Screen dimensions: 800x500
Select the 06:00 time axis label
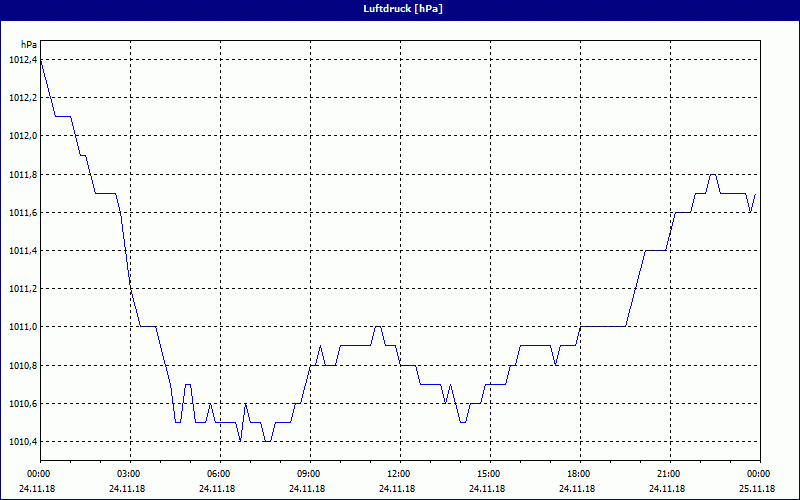(219, 474)
